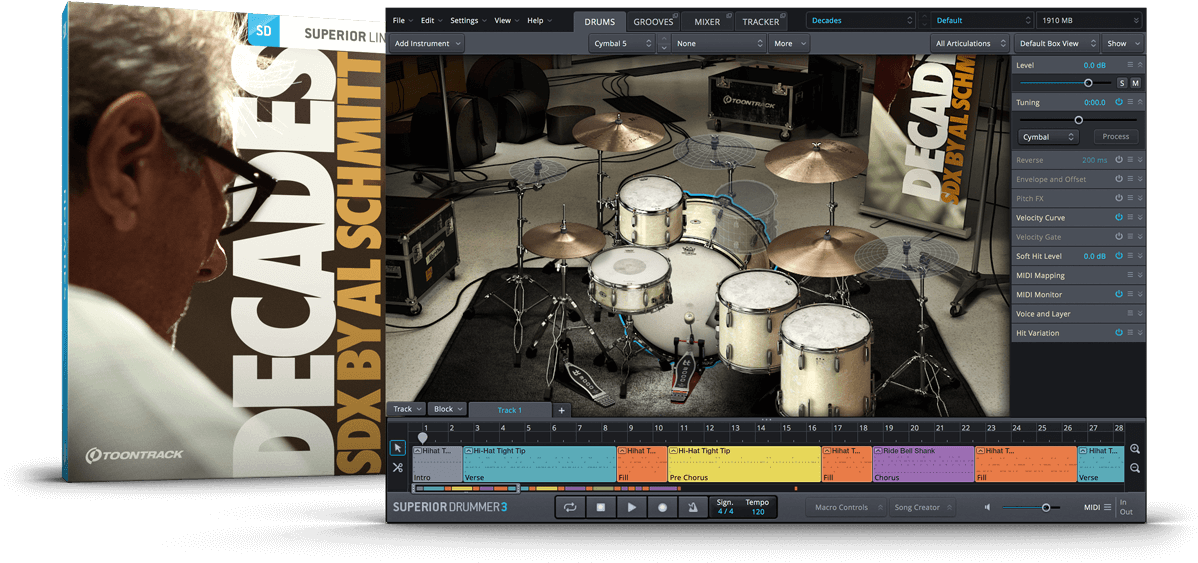Image resolution: width=1198 pixels, height=563 pixels.
Task: Select the scissors cut tool
Action: (397, 468)
